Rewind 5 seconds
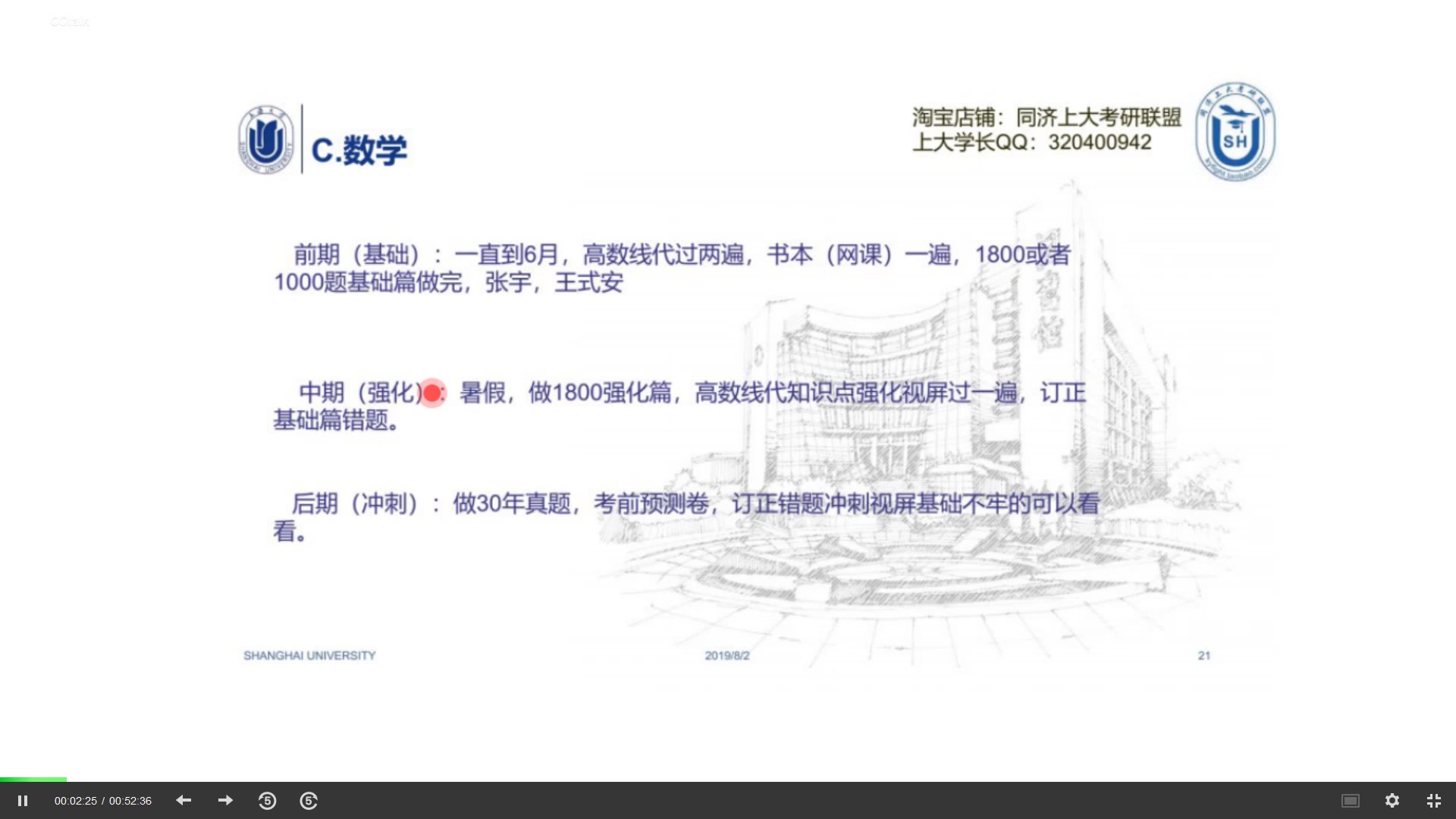Viewport: 1456px width, 819px height. (x=267, y=801)
